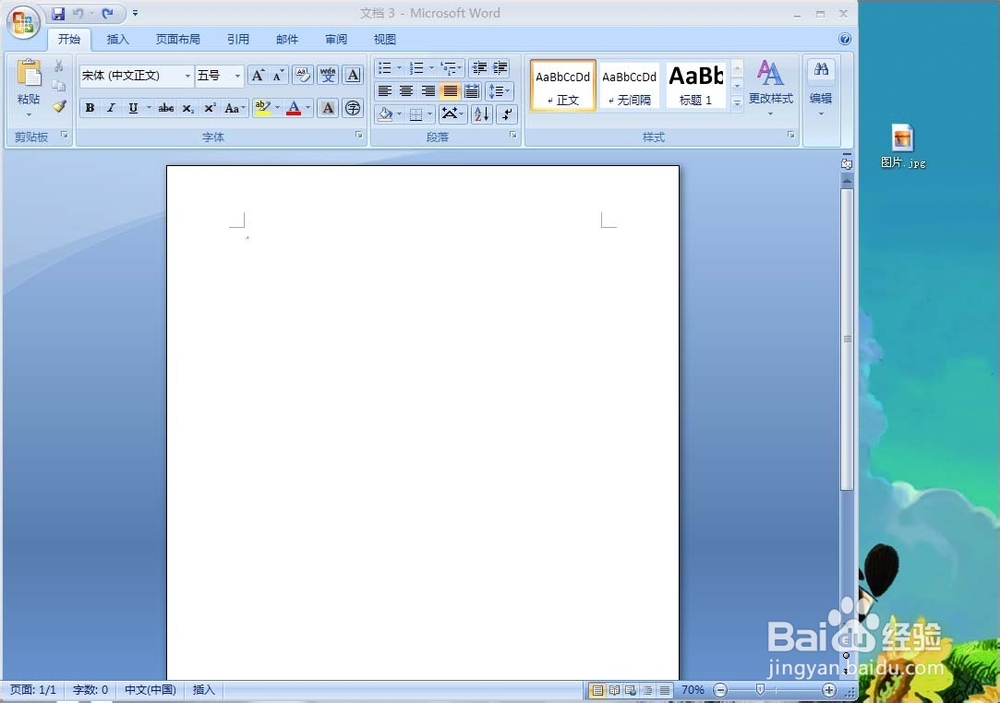Open the 审阅 tab
1000x703 pixels.
pos(336,39)
